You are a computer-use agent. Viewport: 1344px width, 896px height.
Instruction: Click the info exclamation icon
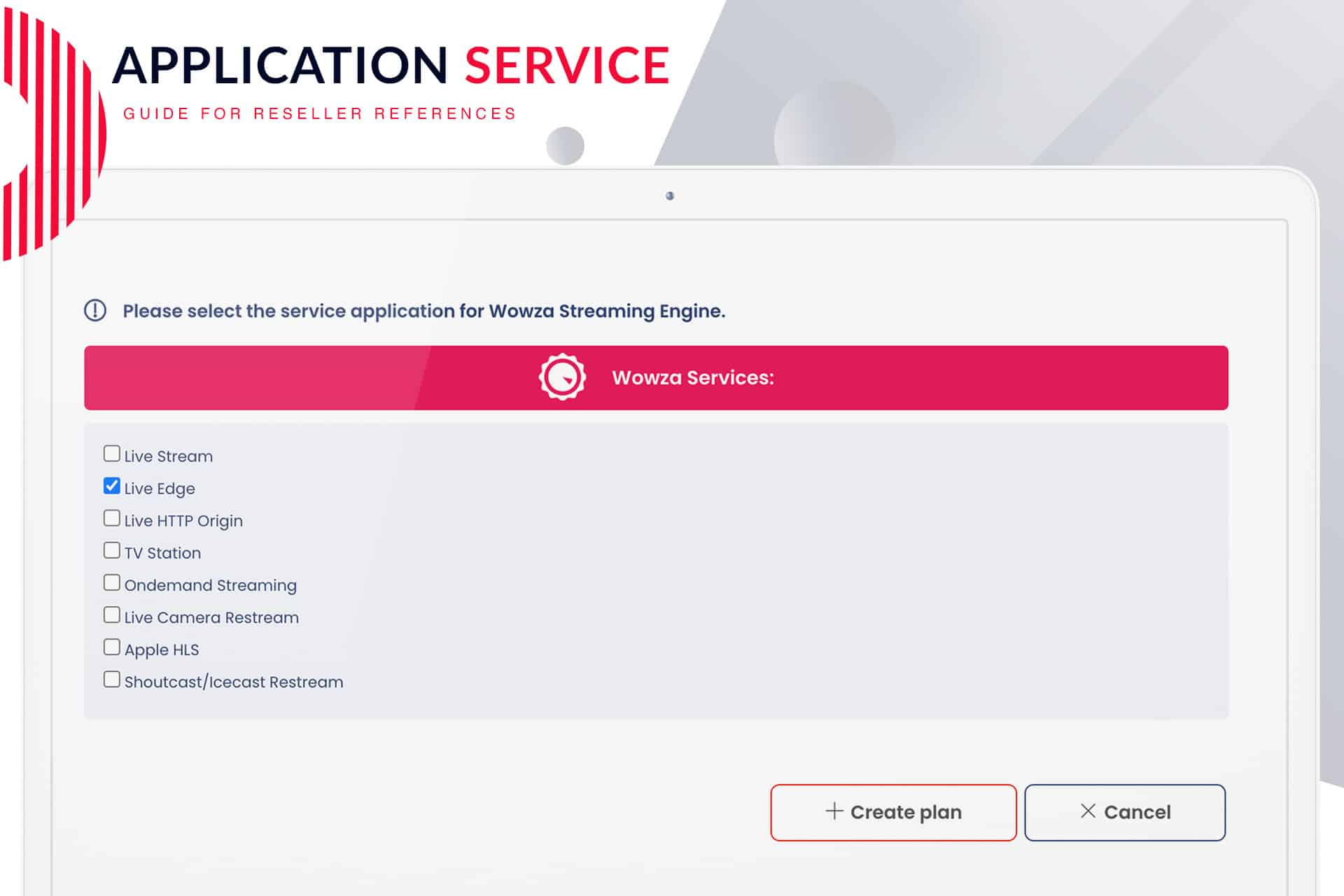click(95, 310)
